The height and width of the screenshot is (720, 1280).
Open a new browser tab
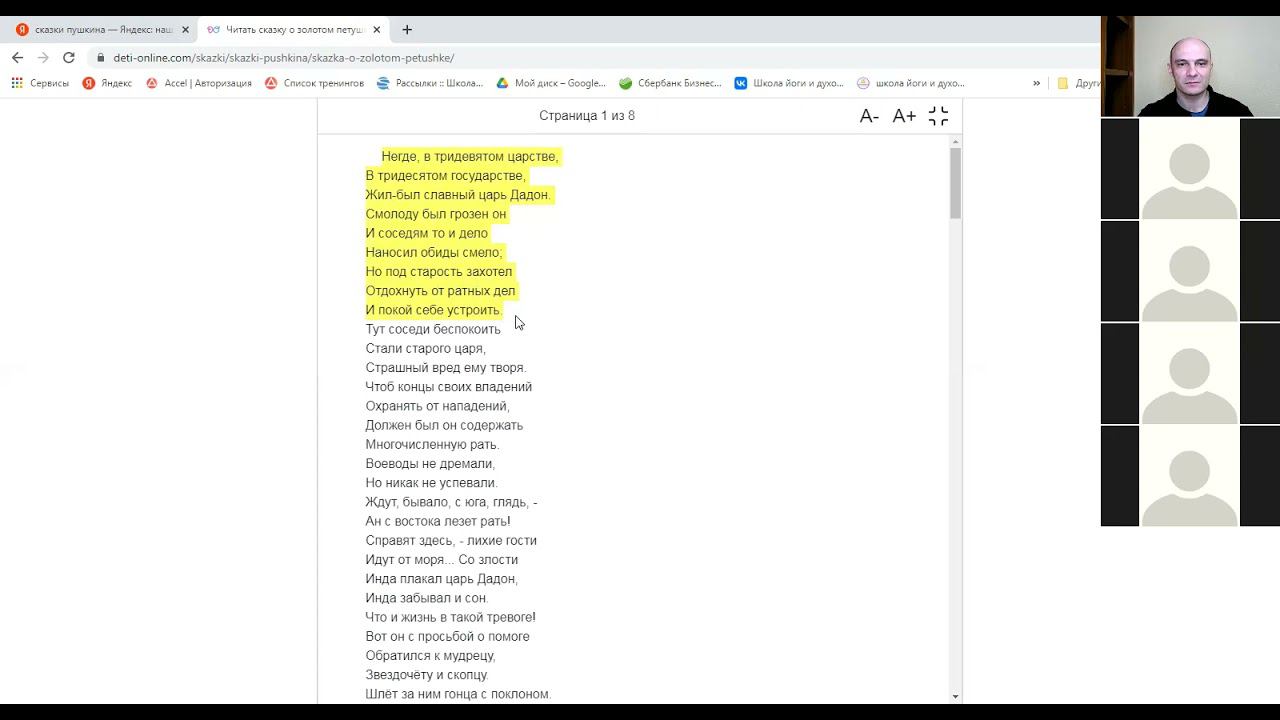click(407, 30)
